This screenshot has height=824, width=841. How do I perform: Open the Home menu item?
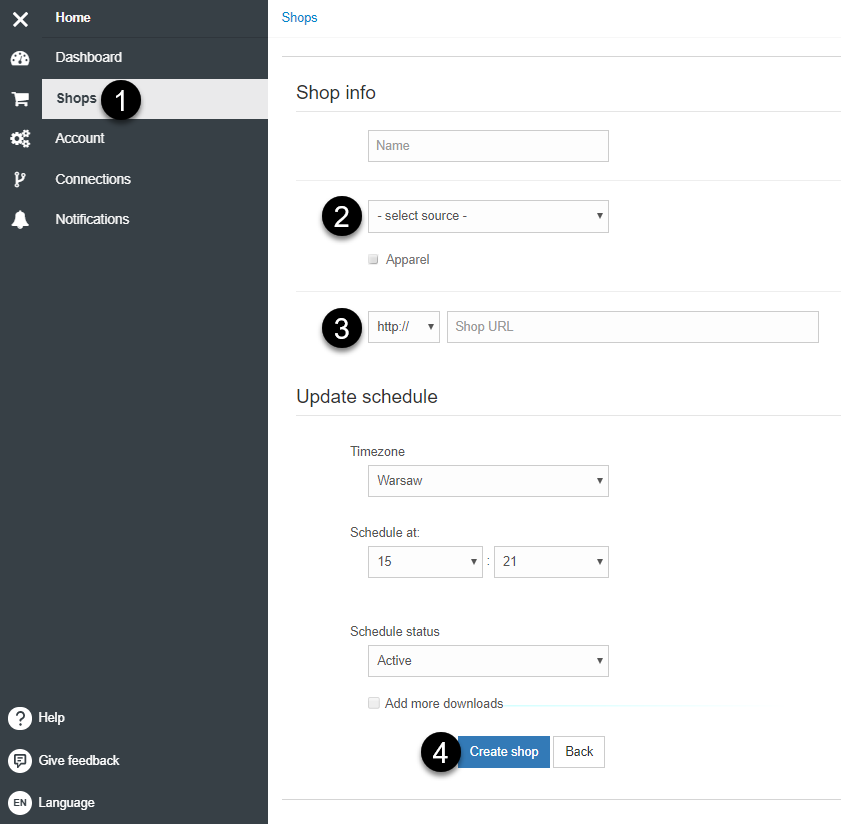tap(73, 18)
